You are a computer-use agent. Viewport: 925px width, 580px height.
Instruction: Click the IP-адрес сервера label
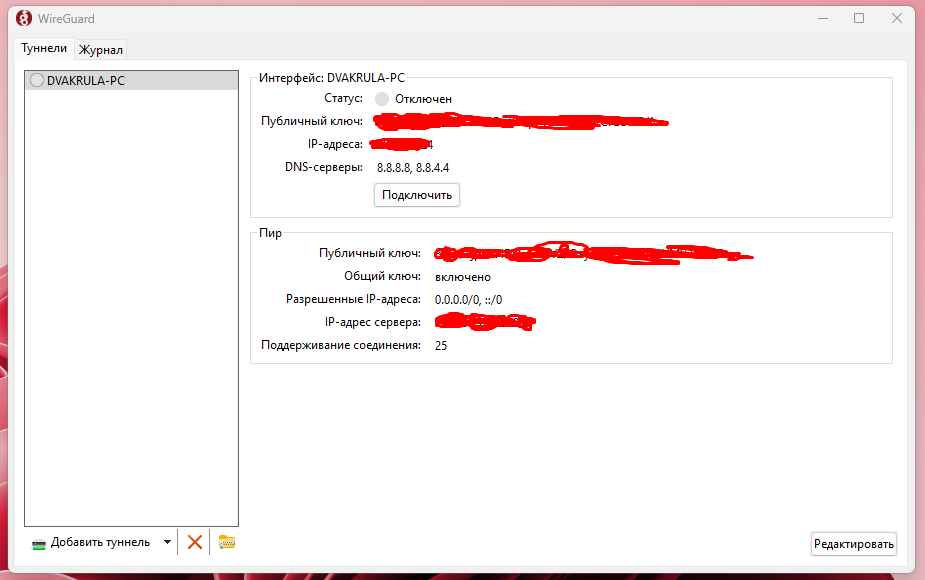click(373, 322)
